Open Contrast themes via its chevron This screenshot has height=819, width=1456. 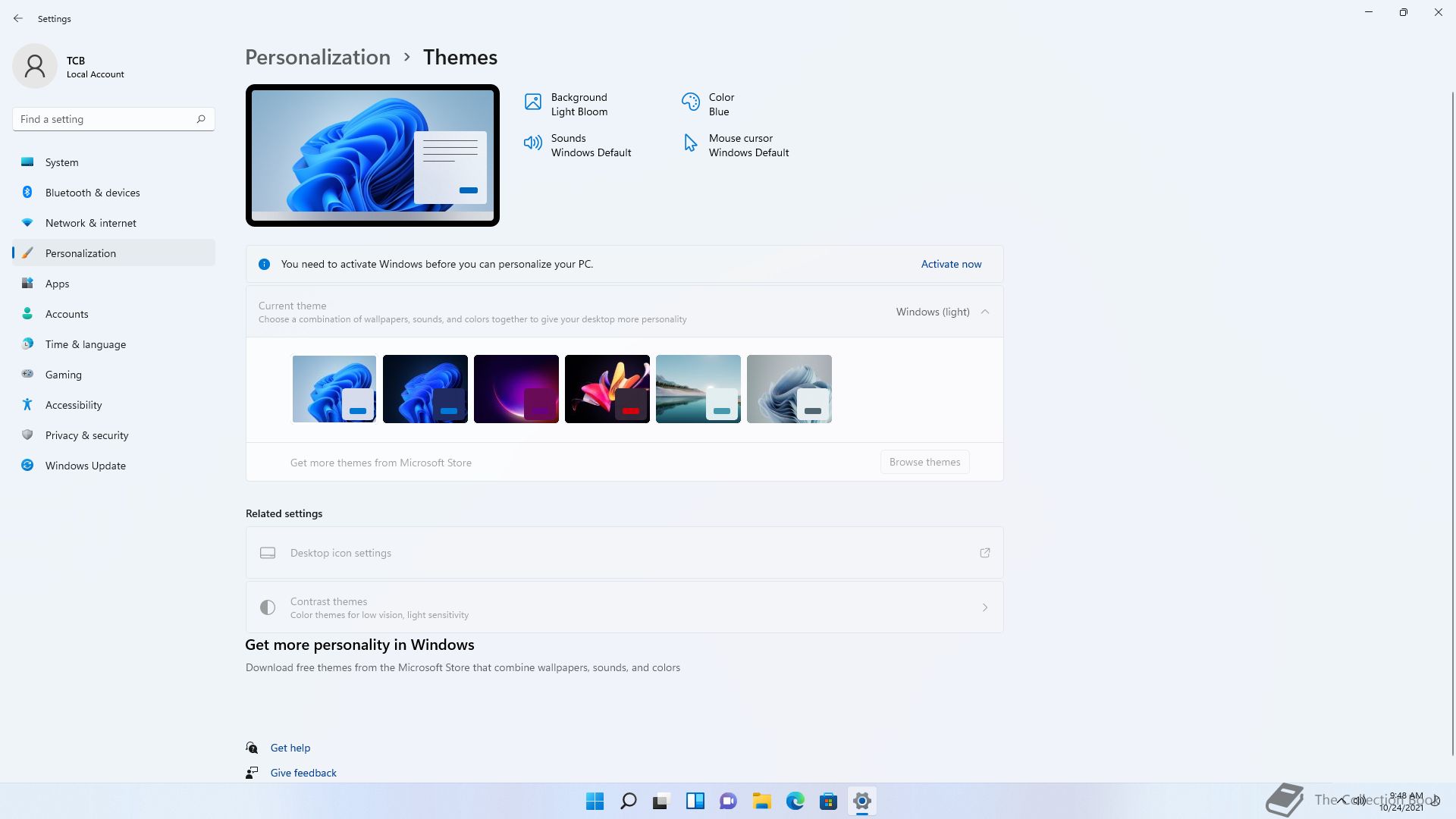click(x=985, y=607)
